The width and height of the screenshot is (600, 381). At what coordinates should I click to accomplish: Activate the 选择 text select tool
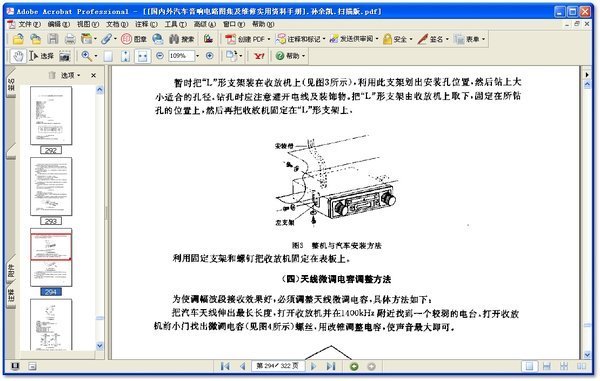click(x=41, y=56)
